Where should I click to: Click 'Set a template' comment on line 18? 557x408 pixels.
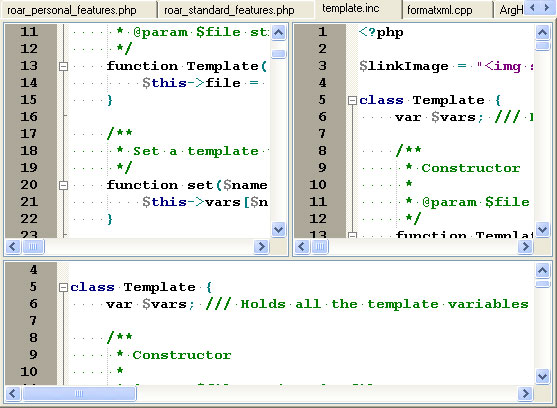pos(196,151)
